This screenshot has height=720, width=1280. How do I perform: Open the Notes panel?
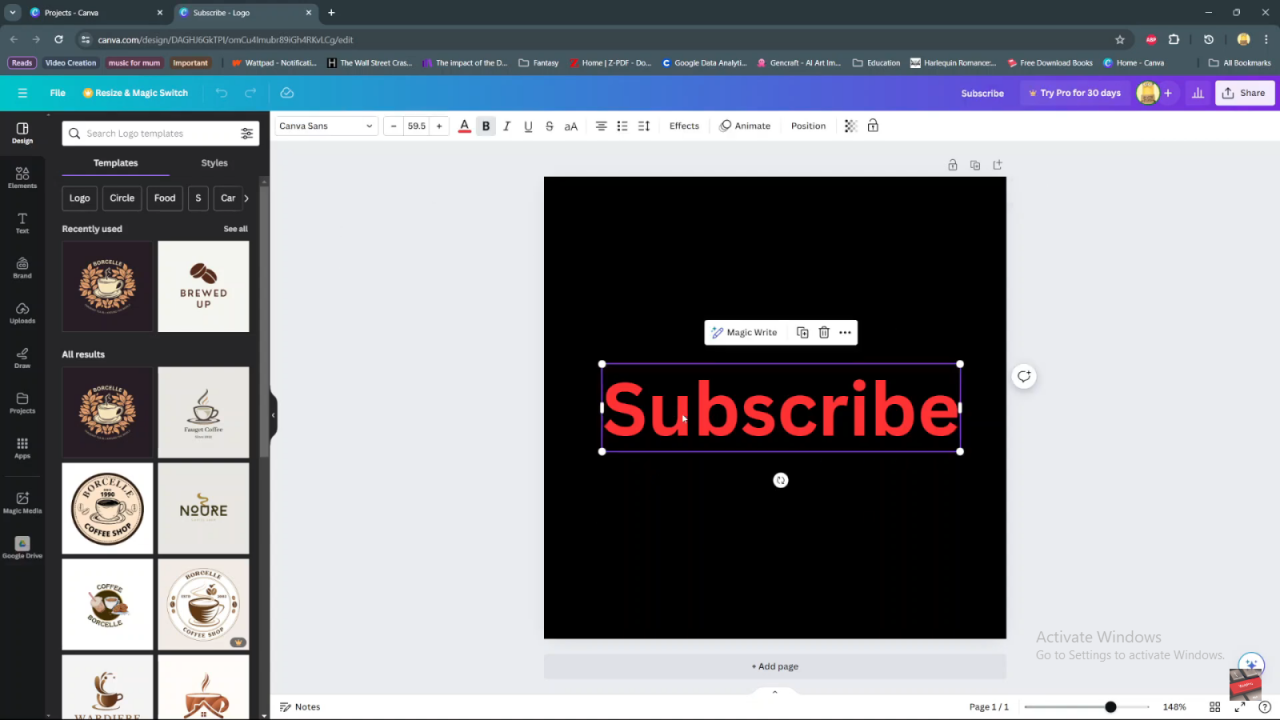point(300,707)
